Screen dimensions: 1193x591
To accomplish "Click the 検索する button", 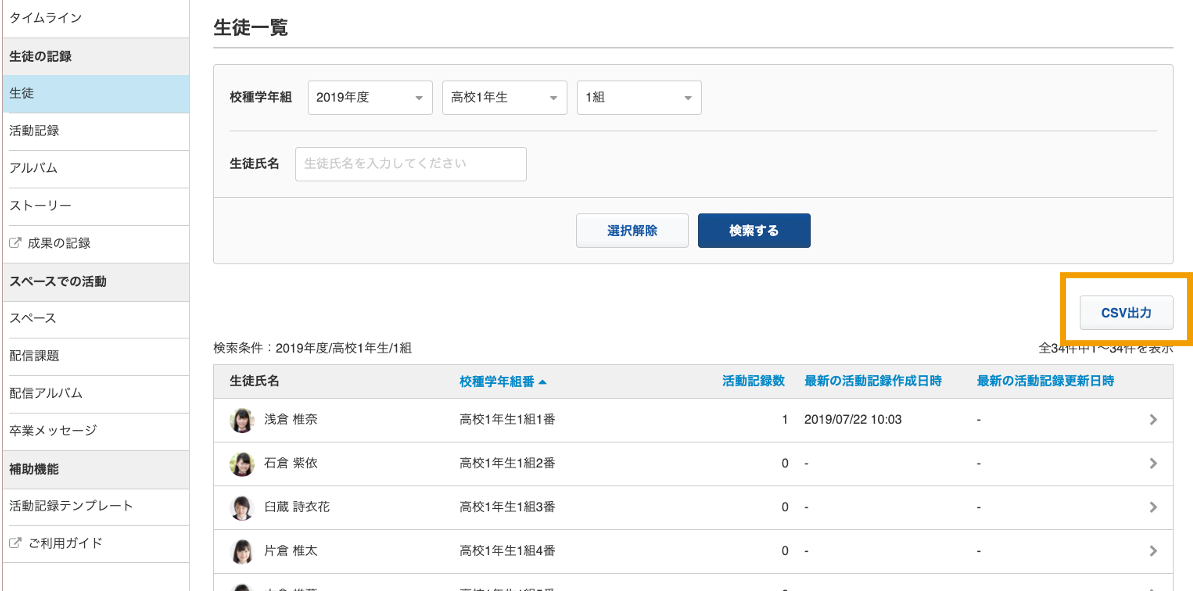I will pyautogui.click(x=754, y=230).
